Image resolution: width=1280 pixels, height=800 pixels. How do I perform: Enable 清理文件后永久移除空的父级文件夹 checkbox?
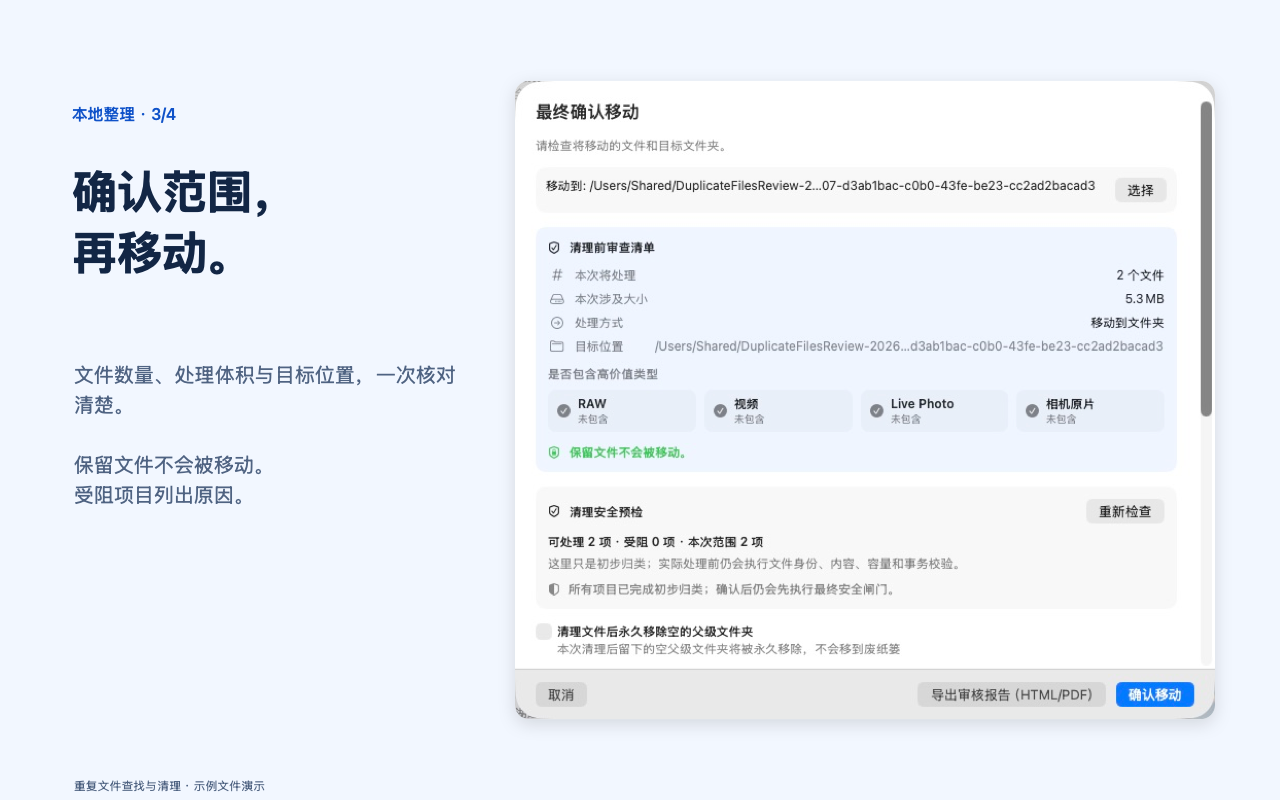coord(544,631)
